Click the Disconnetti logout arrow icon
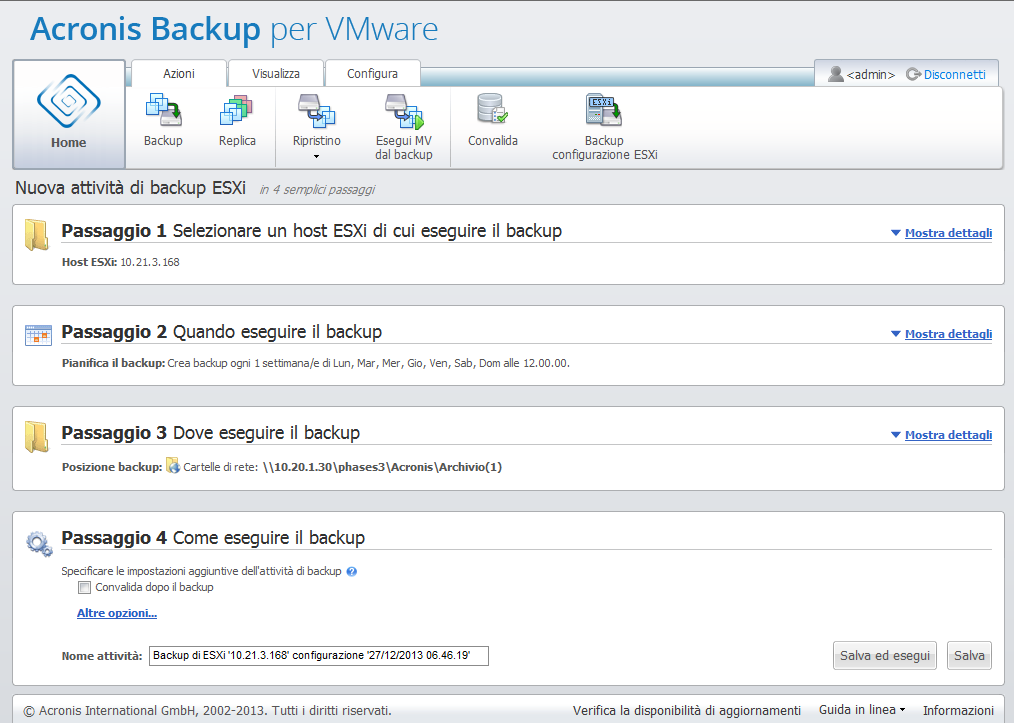1014x723 pixels. click(x=913, y=74)
